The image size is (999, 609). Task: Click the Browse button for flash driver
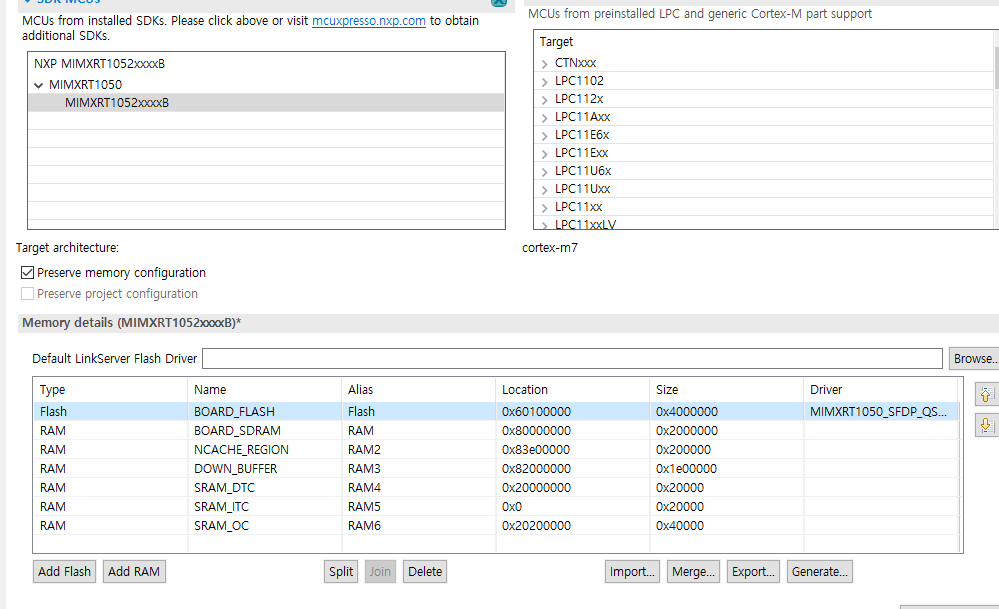click(974, 358)
